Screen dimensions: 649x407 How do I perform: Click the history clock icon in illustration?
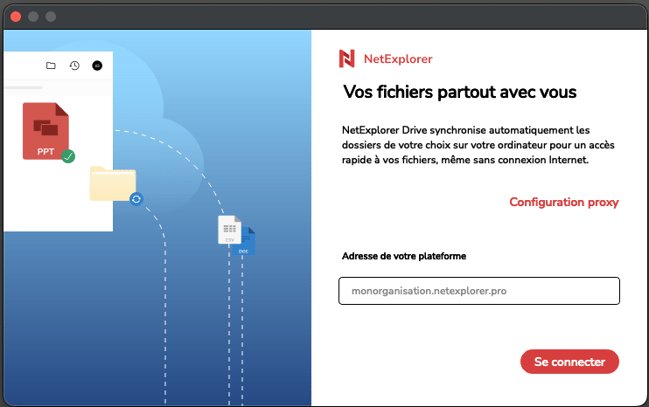pos(75,65)
